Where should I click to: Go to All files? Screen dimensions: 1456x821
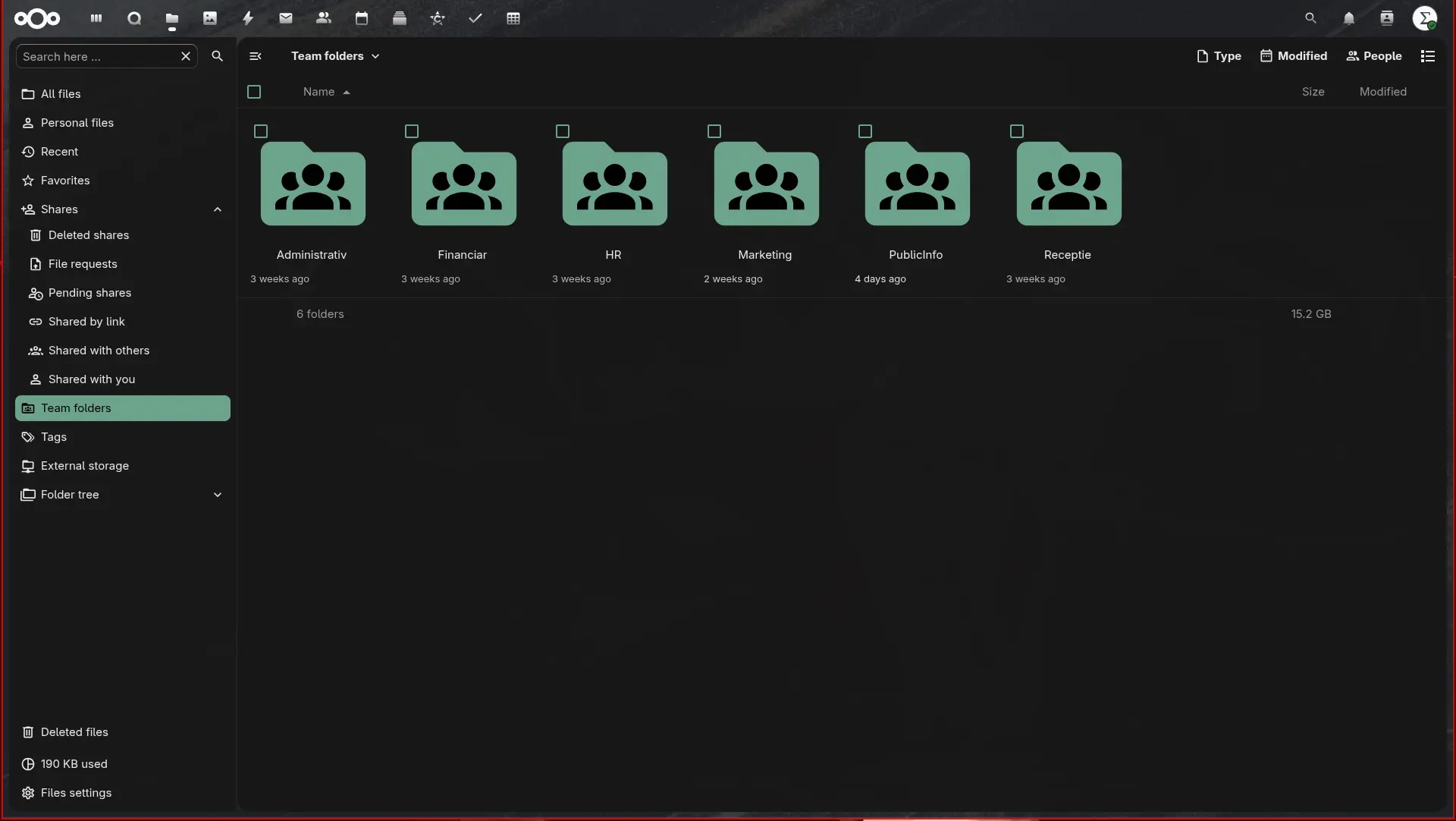click(x=123, y=94)
